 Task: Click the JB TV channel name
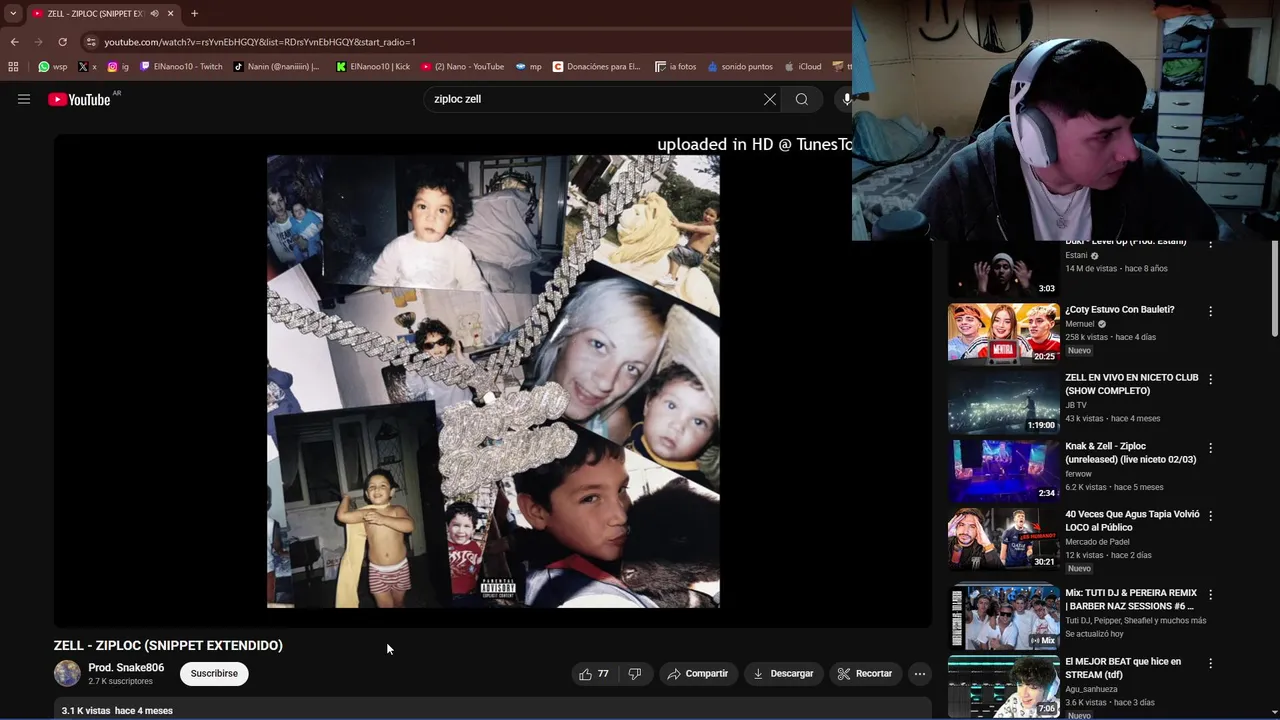pos(1076,405)
